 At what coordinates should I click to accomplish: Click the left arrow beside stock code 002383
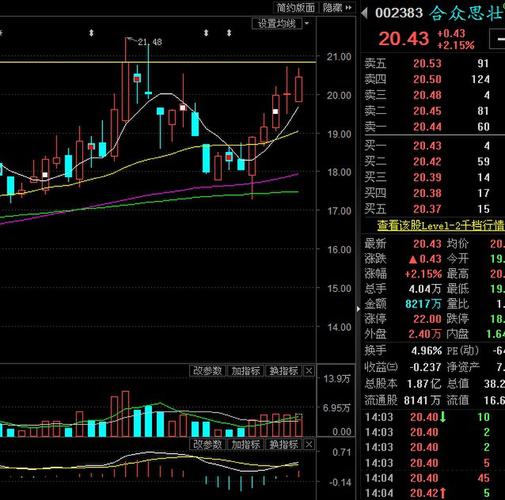[364, 13]
